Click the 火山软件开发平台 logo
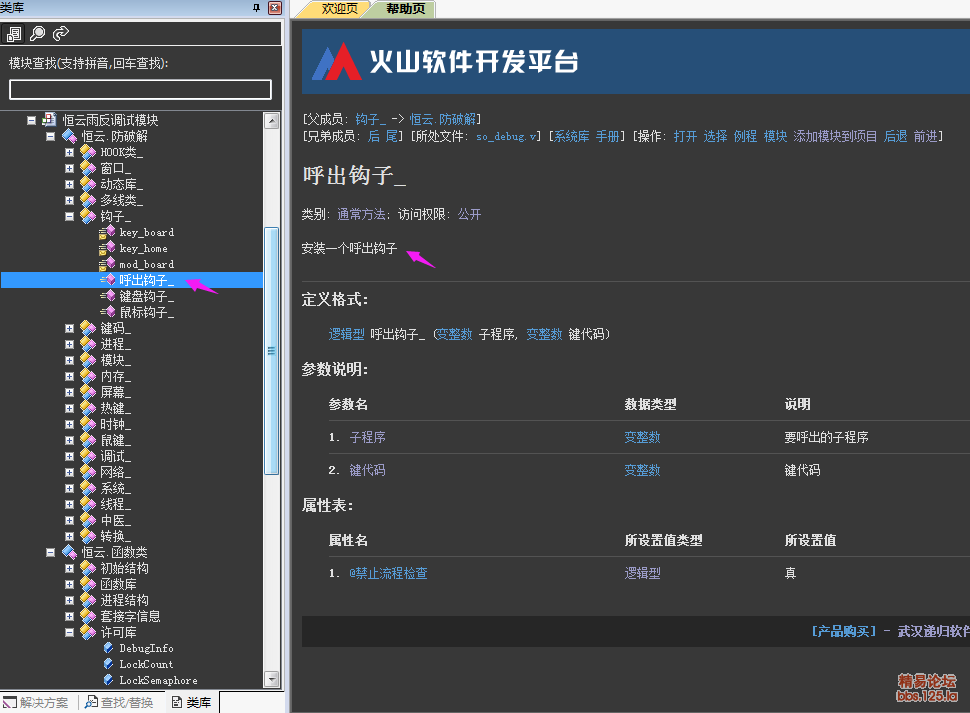The height and width of the screenshot is (713, 970). coord(445,62)
